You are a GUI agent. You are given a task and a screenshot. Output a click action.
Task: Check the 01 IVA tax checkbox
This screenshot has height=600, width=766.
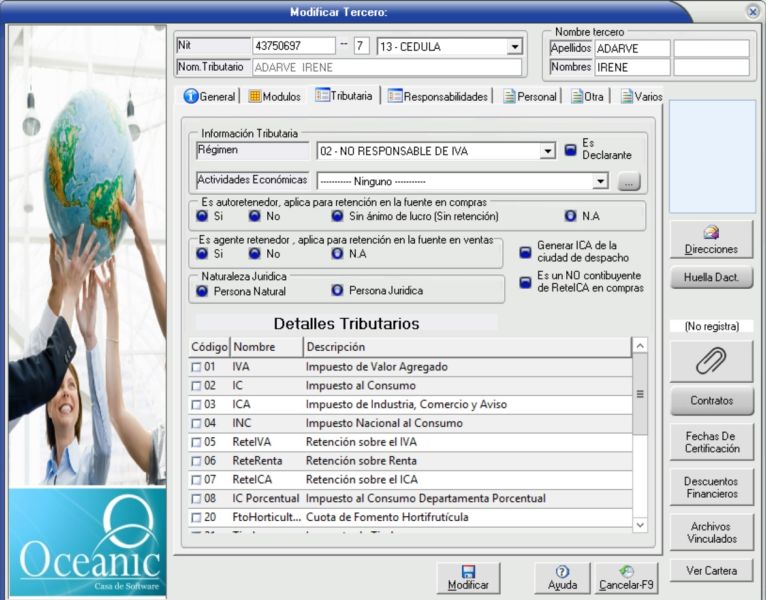[x=197, y=367]
